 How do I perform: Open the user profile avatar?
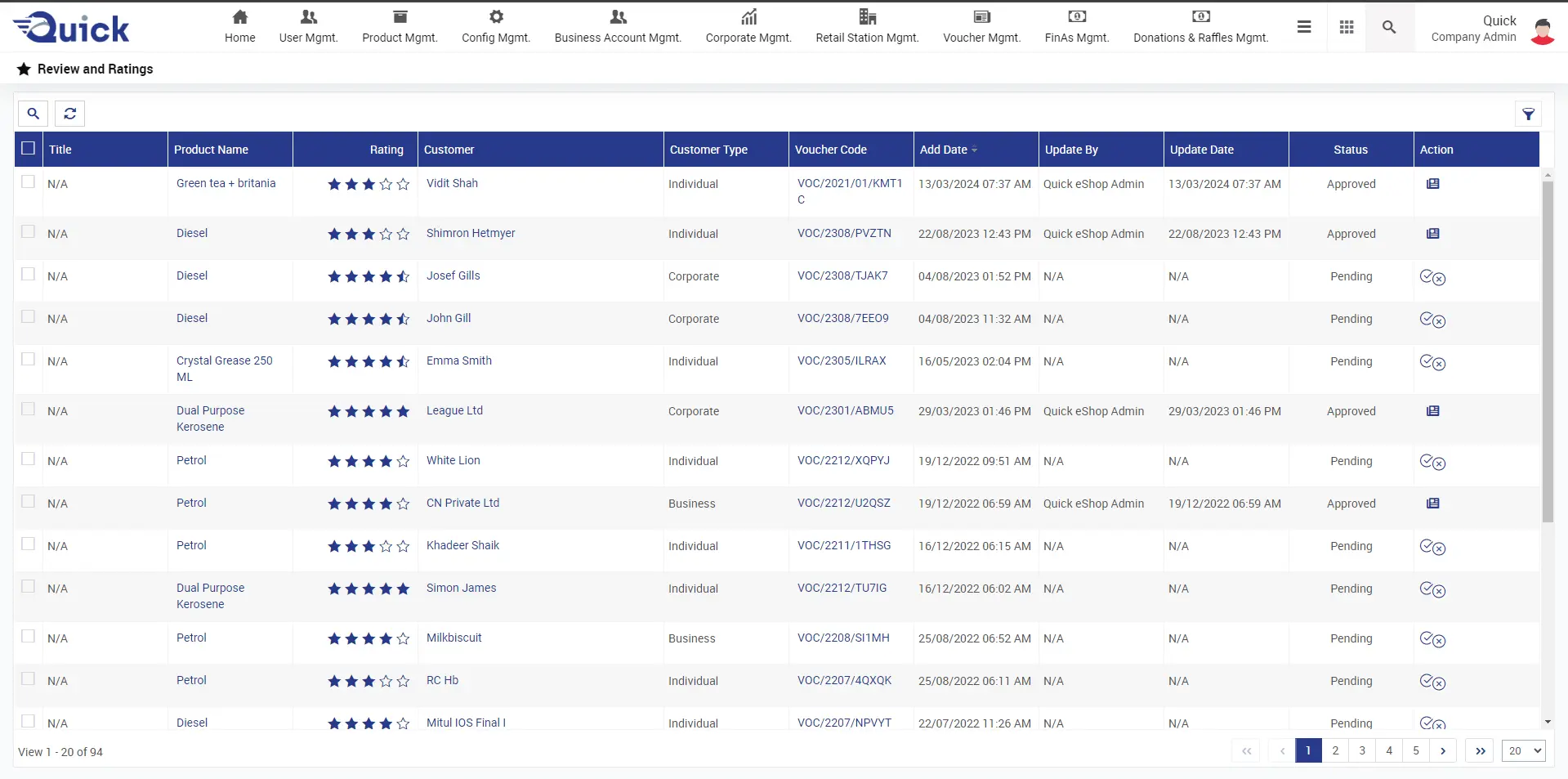pos(1542,30)
